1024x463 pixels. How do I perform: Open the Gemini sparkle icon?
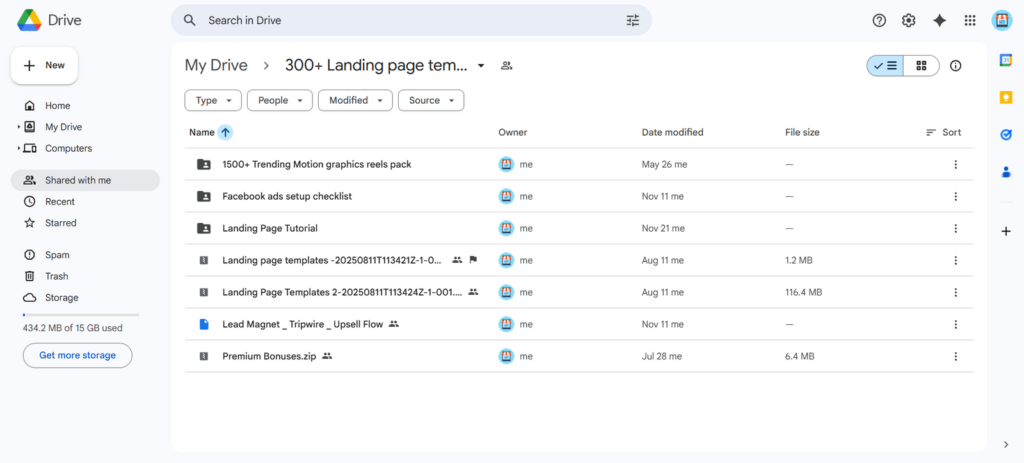pos(939,20)
